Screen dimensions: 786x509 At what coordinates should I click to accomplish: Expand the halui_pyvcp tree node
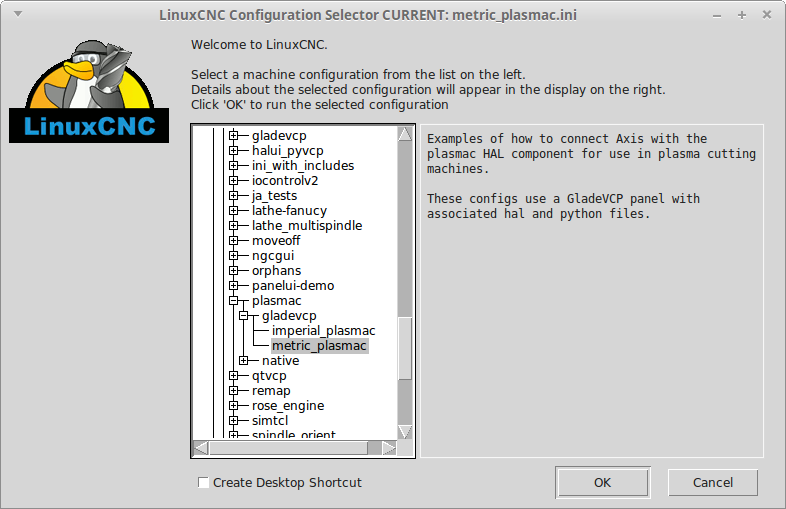(234, 150)
